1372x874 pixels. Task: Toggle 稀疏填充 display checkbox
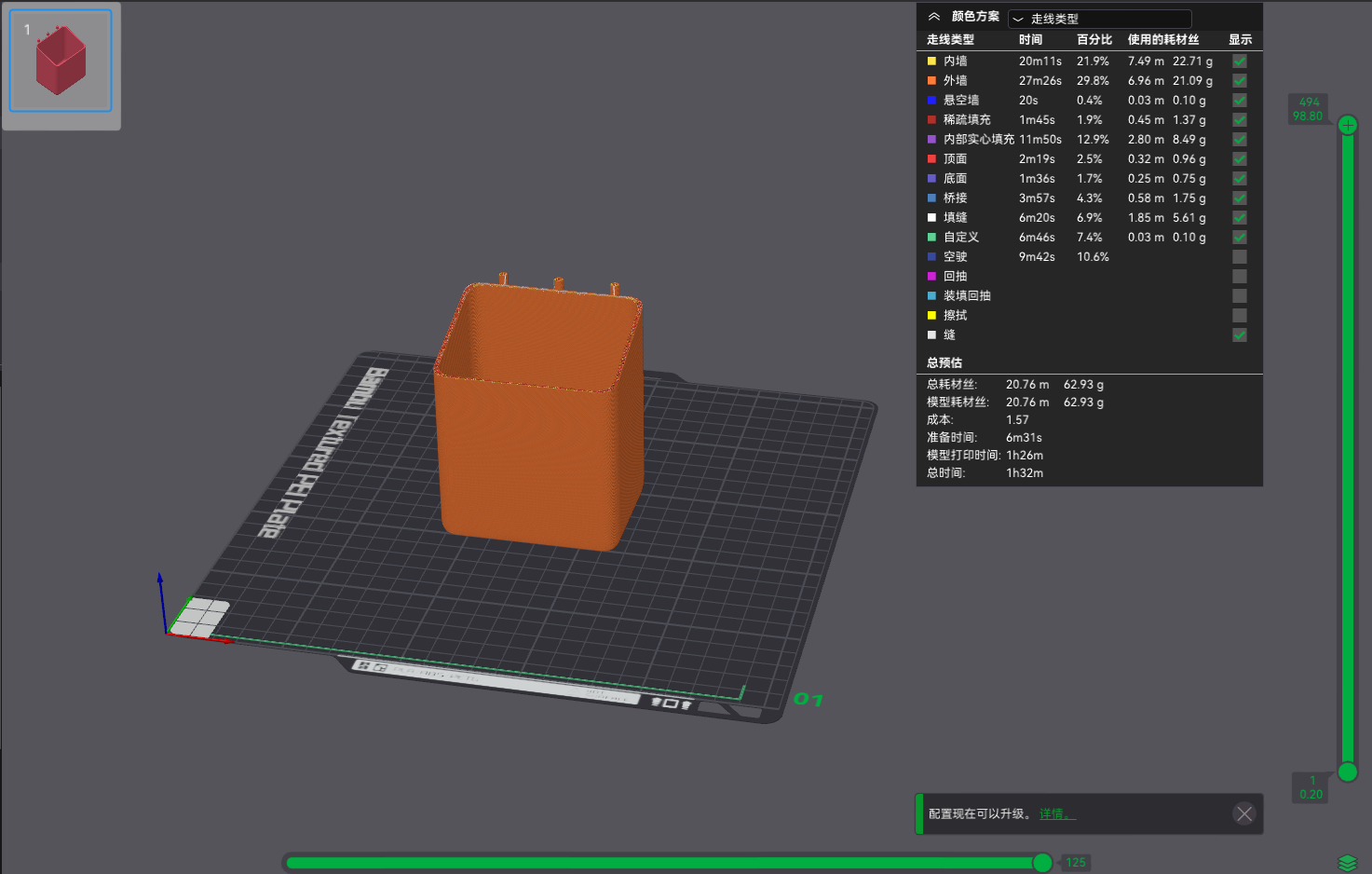point(1240,119)
